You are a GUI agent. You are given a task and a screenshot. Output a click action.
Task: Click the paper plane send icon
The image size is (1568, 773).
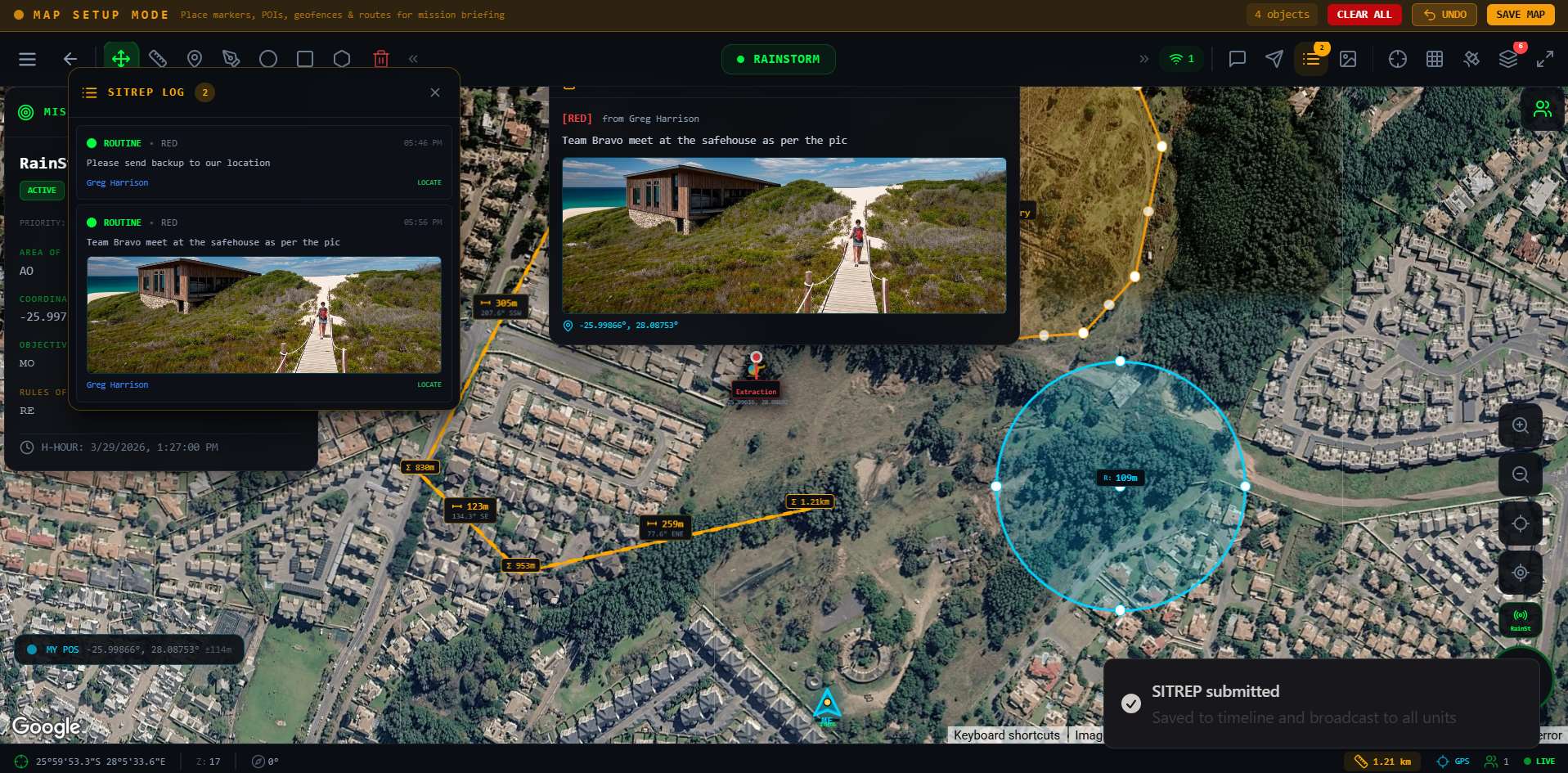tap(1274, 59)
